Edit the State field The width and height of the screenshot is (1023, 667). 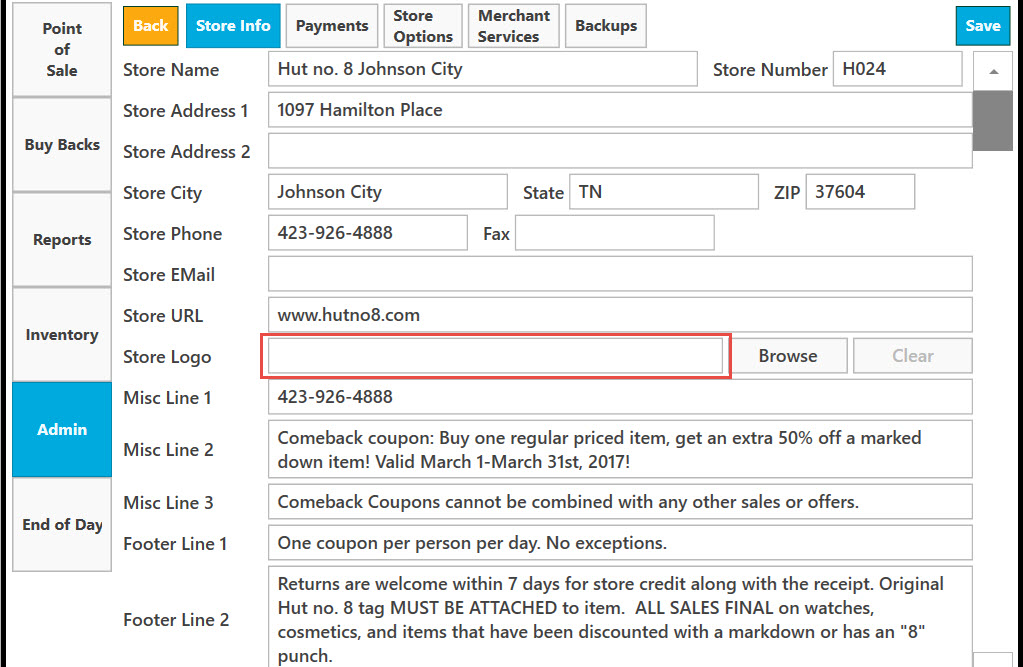pyautogui.click(x=664, y=192)
